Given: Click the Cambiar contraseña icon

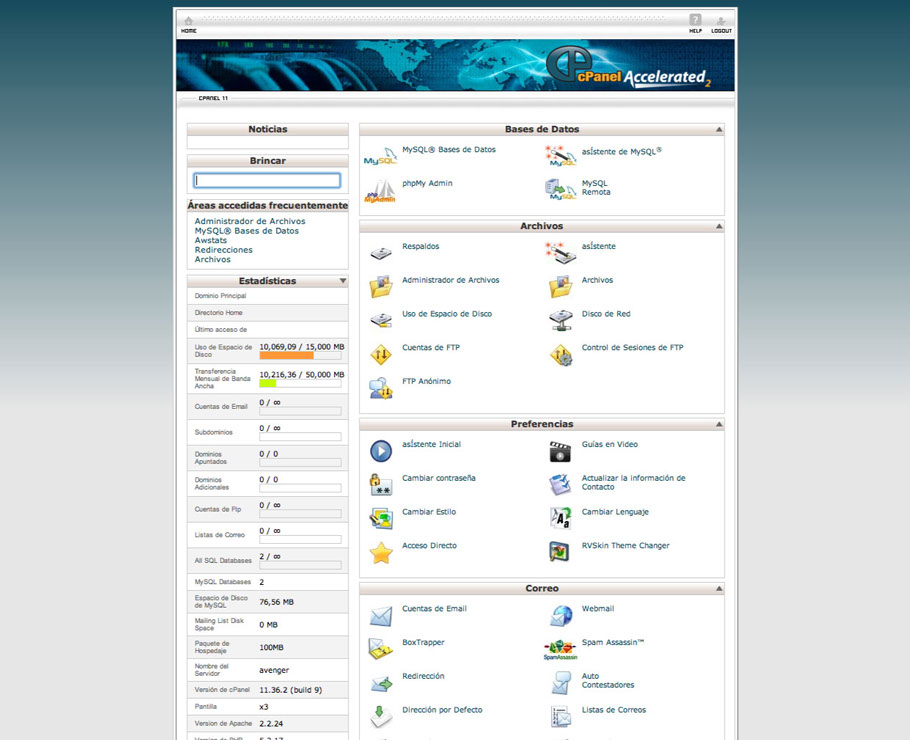Looking at the screenshot, I should (380, 485).
